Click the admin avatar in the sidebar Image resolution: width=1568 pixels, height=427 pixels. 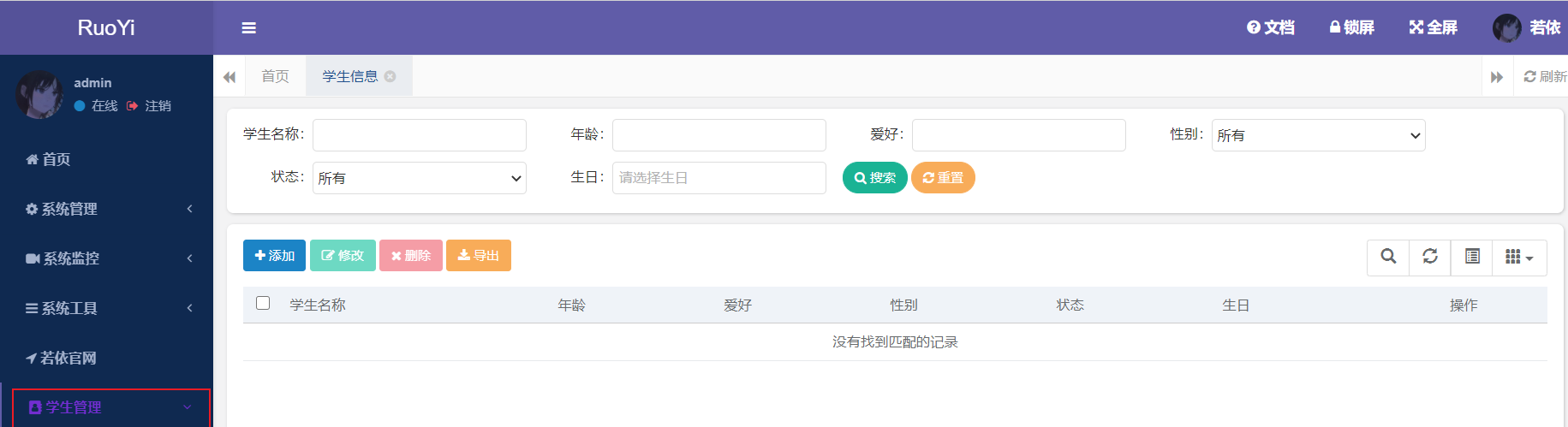[x=39, y=94]
